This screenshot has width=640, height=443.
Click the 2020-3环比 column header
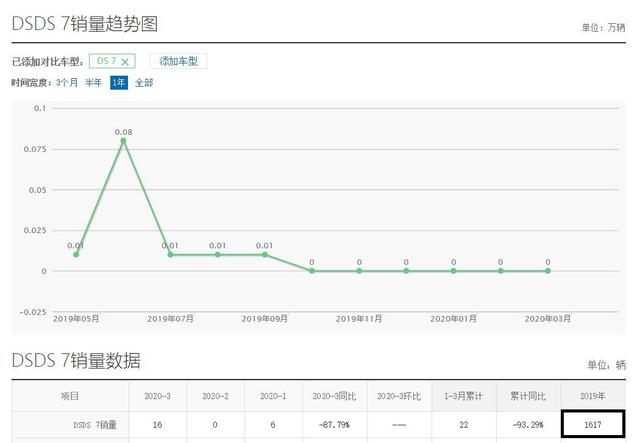399,396
